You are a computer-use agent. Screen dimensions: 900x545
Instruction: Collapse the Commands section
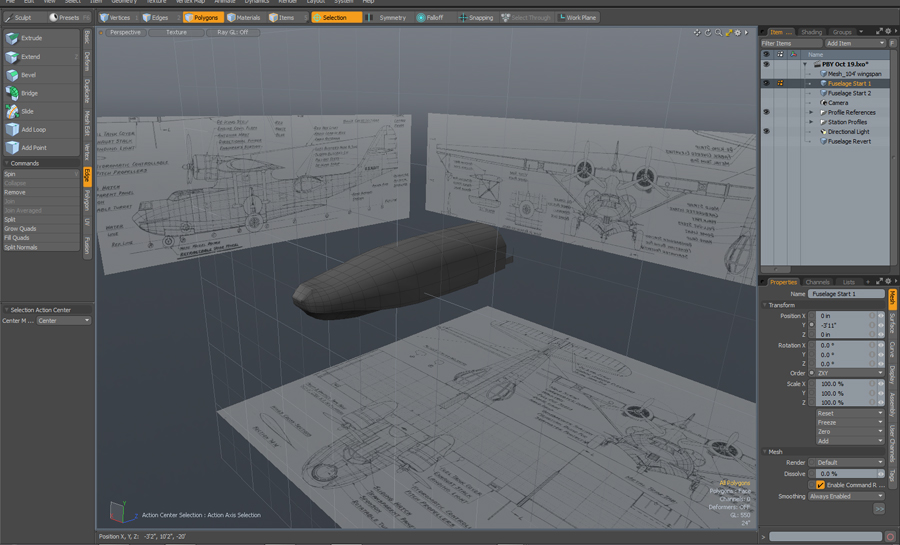(6, 164)
